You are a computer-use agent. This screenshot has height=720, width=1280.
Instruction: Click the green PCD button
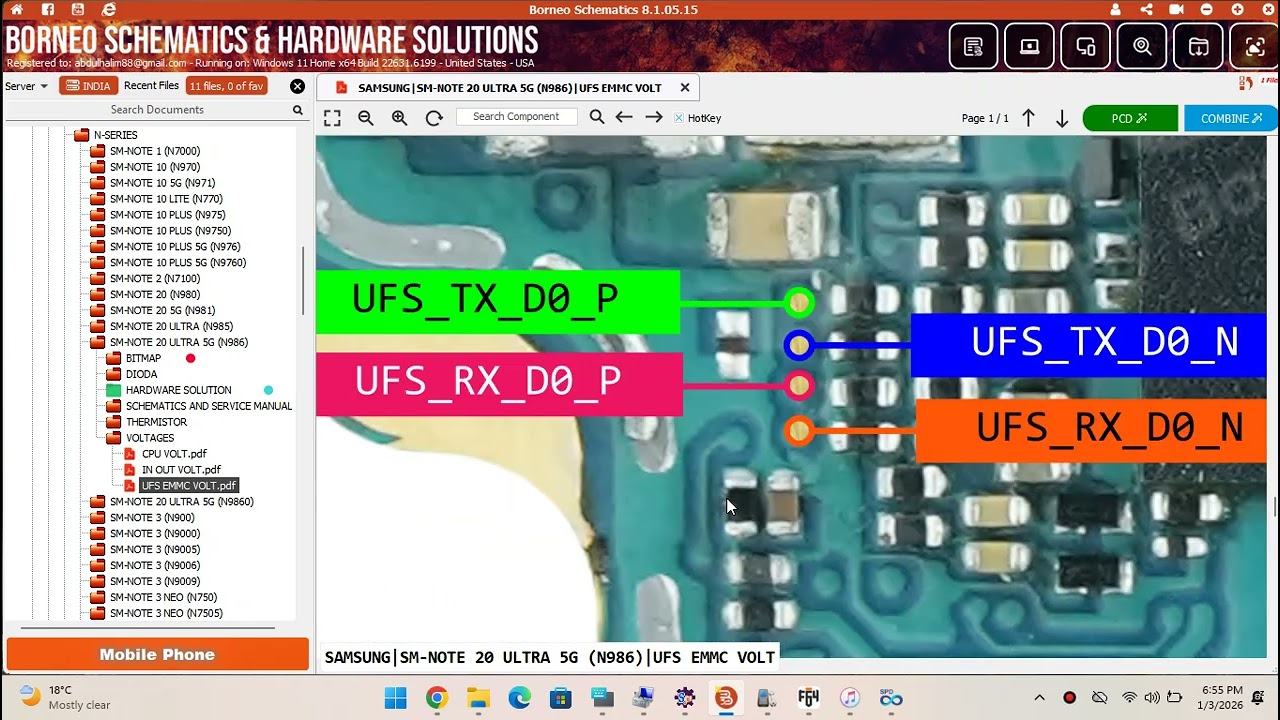1130,118
